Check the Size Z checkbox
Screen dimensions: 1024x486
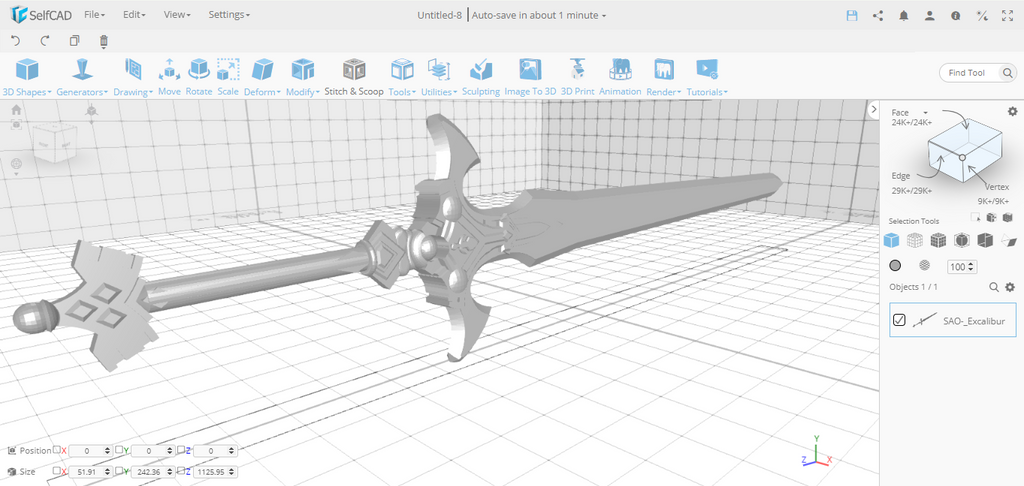(181, 471)
